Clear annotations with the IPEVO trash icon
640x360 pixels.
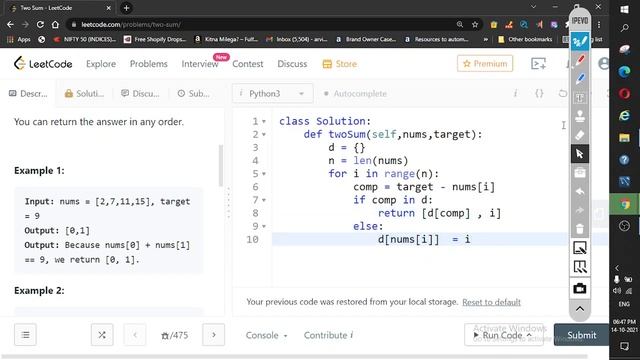pyautogui.click(x=580, y=229)
